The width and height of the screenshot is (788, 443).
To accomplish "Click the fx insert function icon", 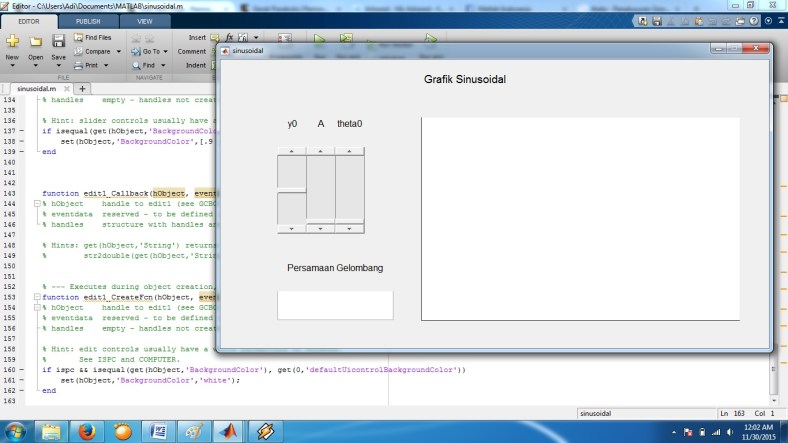I will 229,37.
